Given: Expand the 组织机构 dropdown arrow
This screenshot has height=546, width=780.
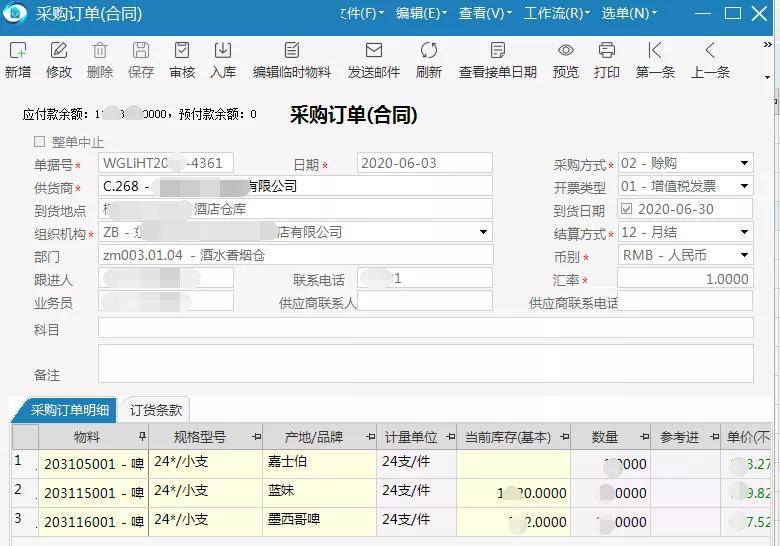Looking at the screenshot, I should pyautogui.click(x=483, y=232).
